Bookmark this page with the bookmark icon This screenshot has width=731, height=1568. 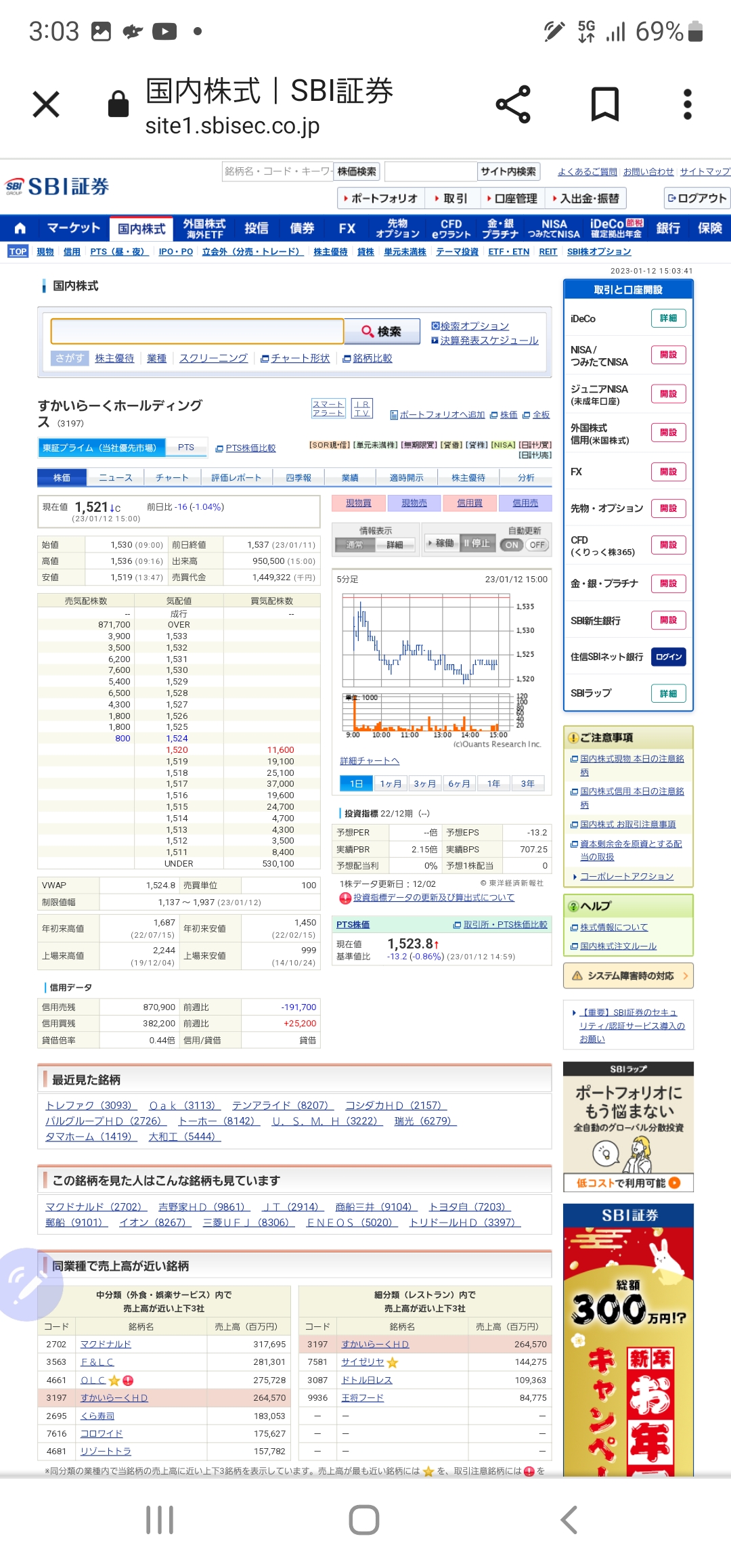pyautogui.click(x=605, y=104)
